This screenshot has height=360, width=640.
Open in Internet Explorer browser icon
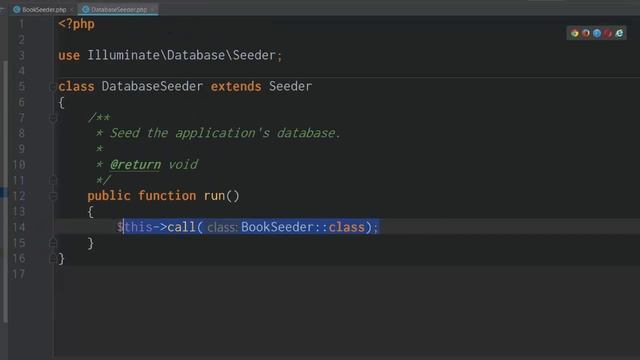619,33
